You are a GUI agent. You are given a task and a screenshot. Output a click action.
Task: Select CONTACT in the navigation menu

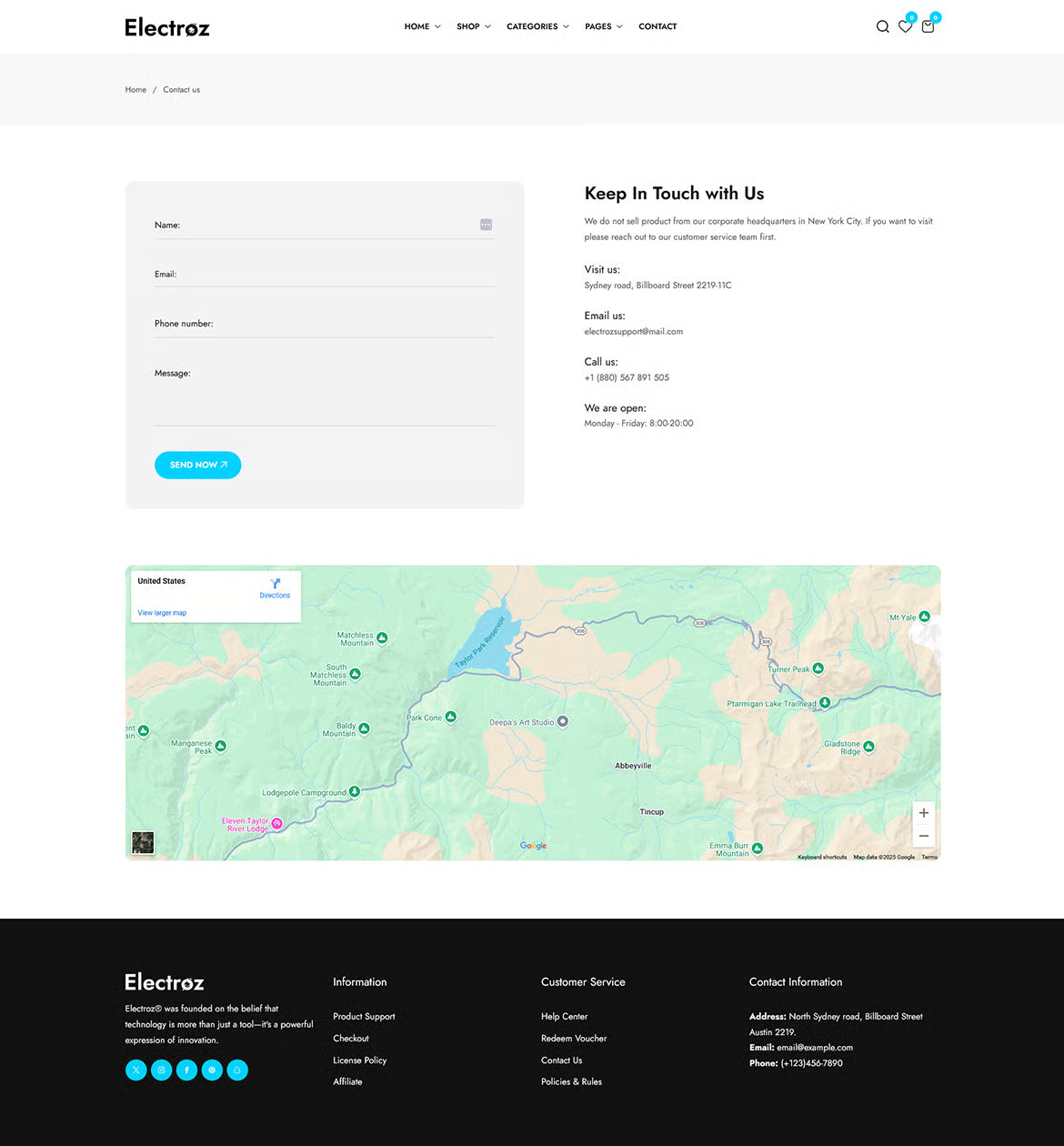click(657, 26)
